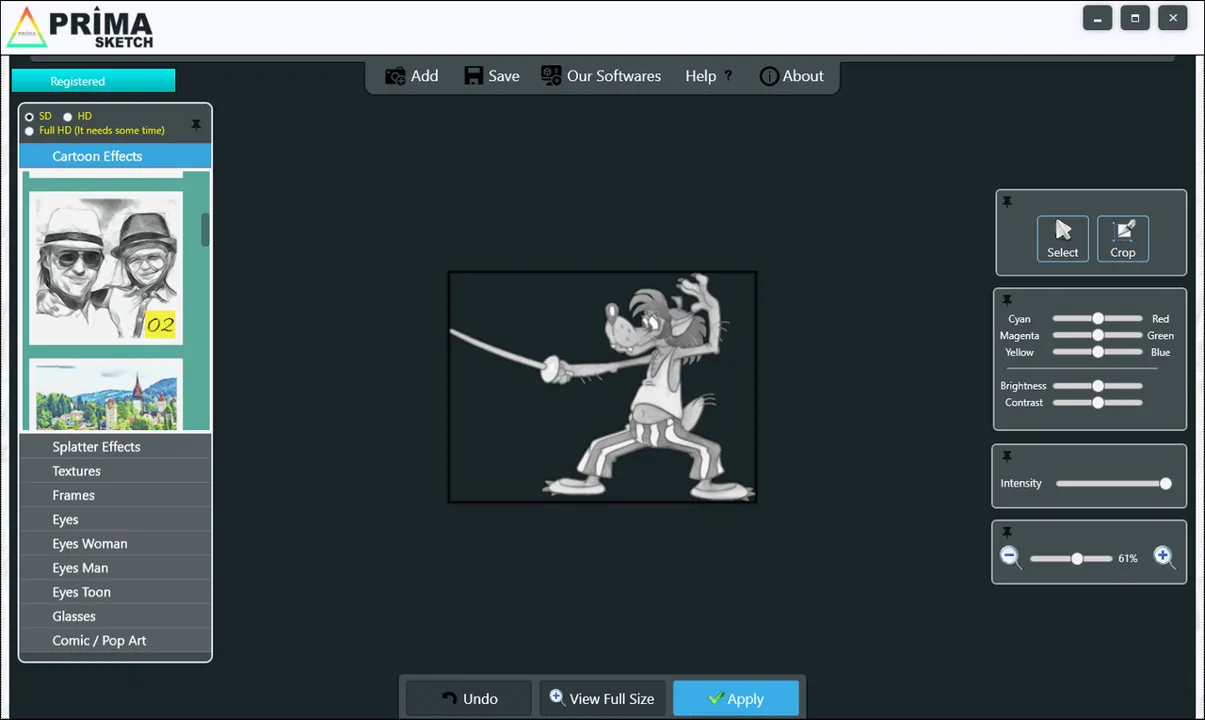Click the pin icon on effects panel
Screen dimensions: 1205x720
click(x=196, y=125)
